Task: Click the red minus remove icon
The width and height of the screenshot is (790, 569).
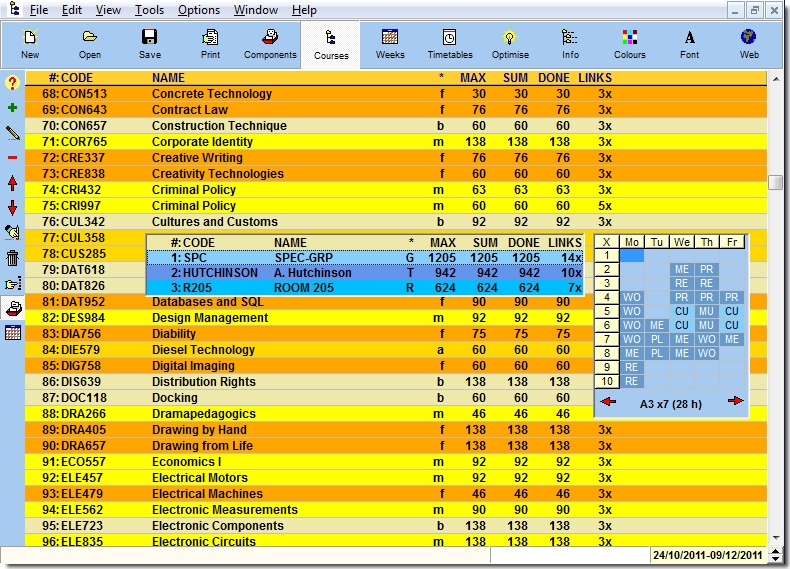Action: 12,157
